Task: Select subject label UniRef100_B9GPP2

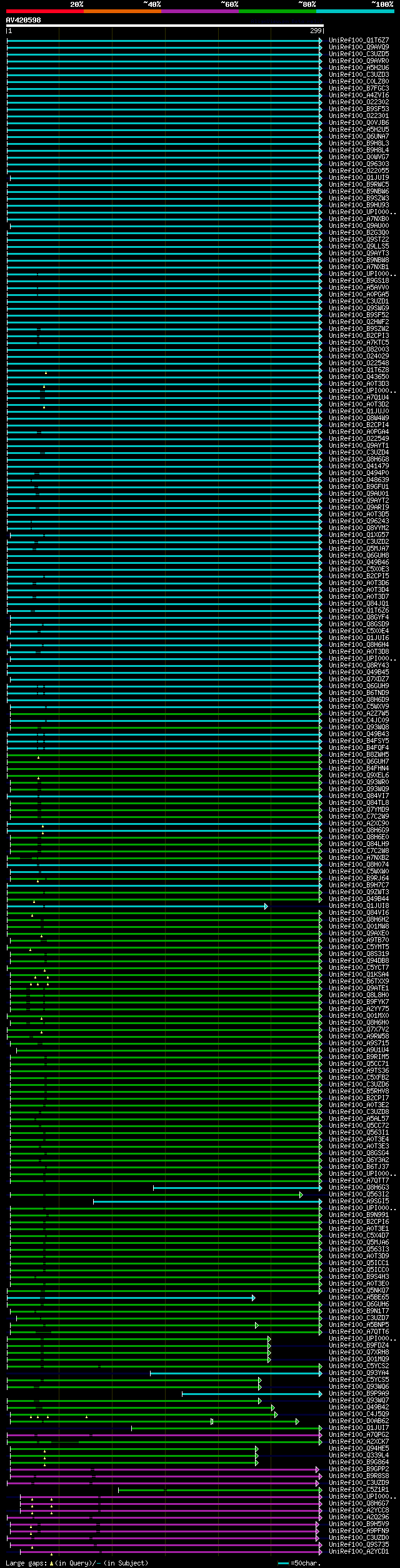Action: pyautogui.click(x=359, y=1469)
